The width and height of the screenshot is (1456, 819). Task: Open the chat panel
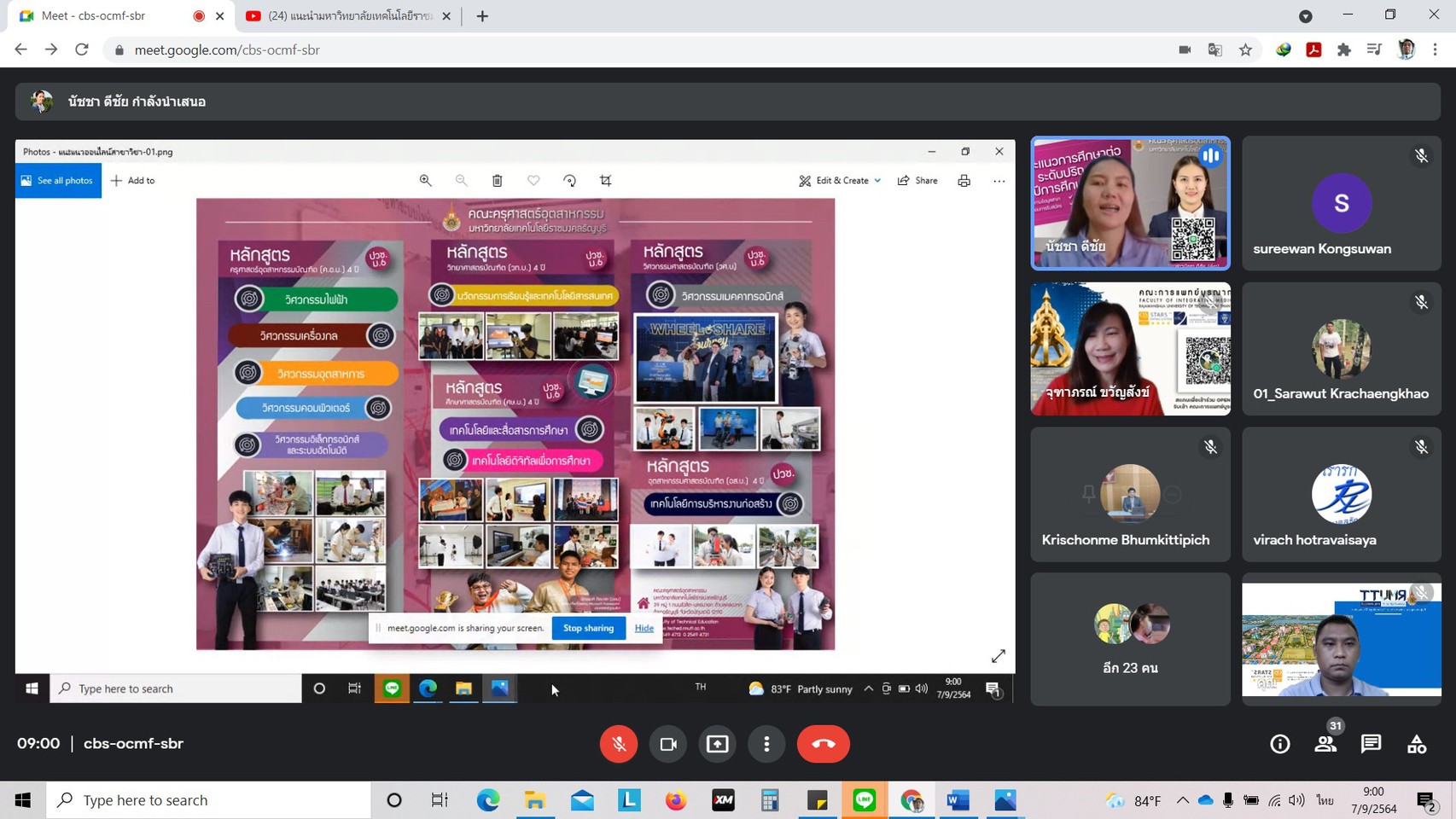(x=1371, y=744)
